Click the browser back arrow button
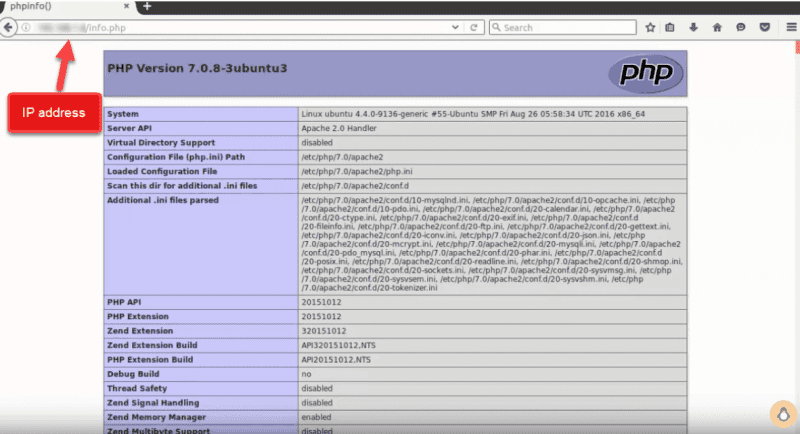The image size is (800, 434). 9,28
